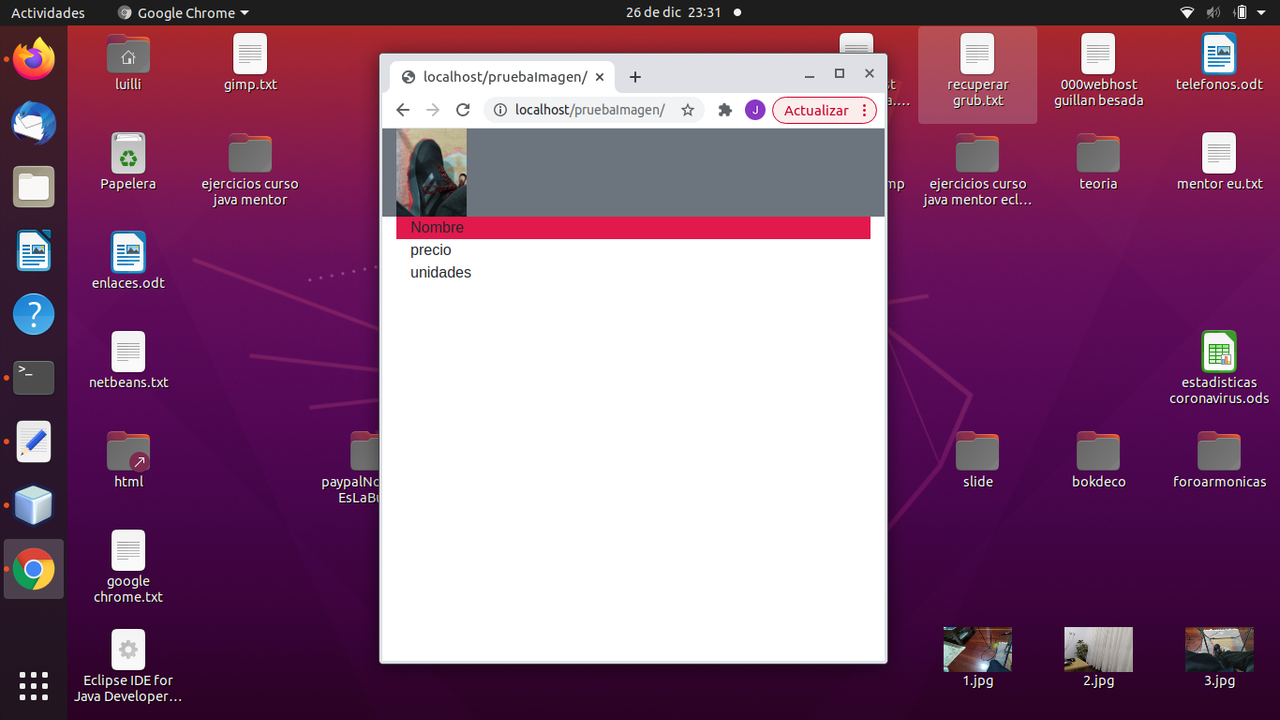Screen dimensions: 1280x720
Task: Open LibreOffice Writer from the dock
Action: (33, 251)
